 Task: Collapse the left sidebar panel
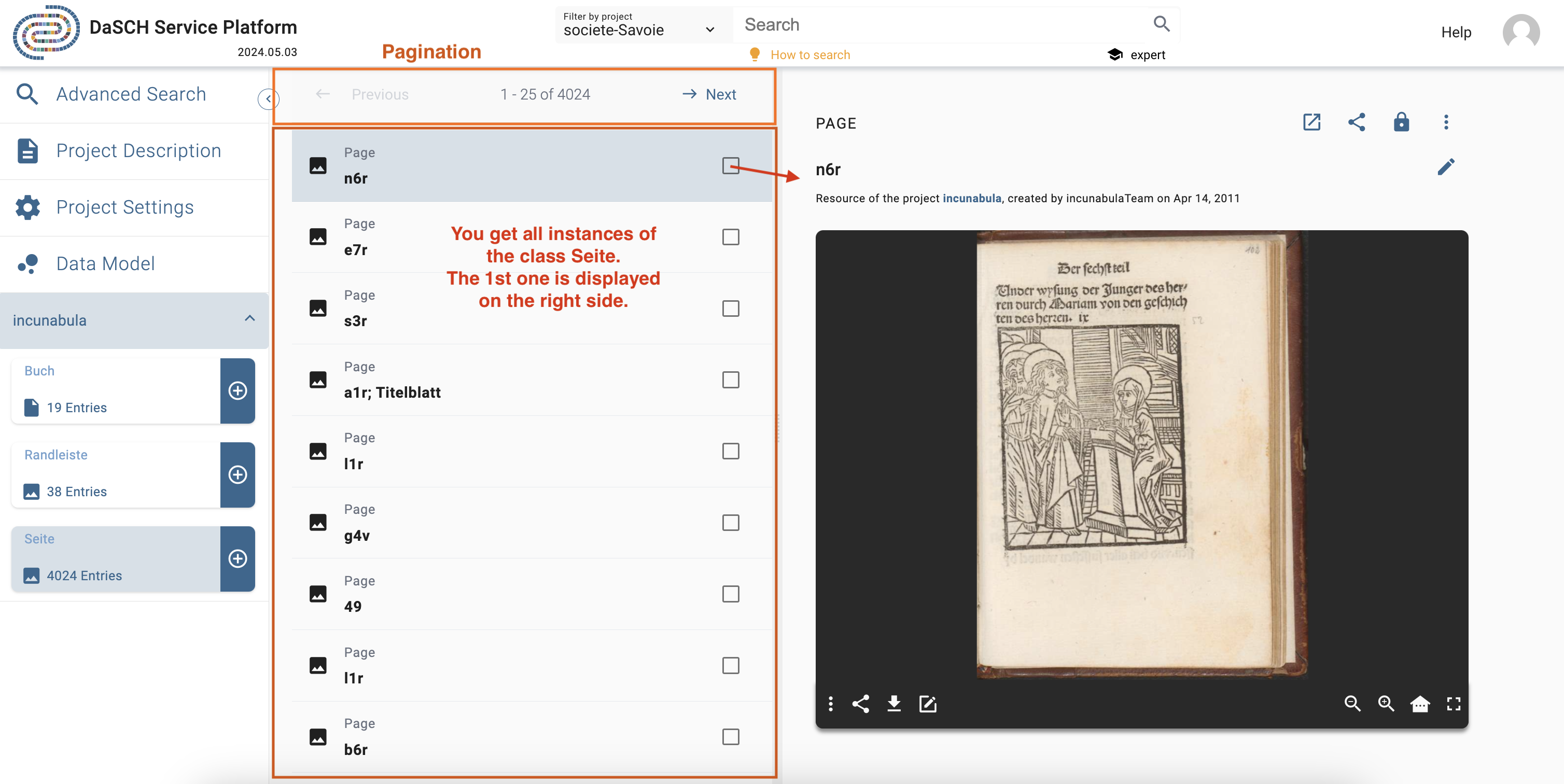point(268,99)
